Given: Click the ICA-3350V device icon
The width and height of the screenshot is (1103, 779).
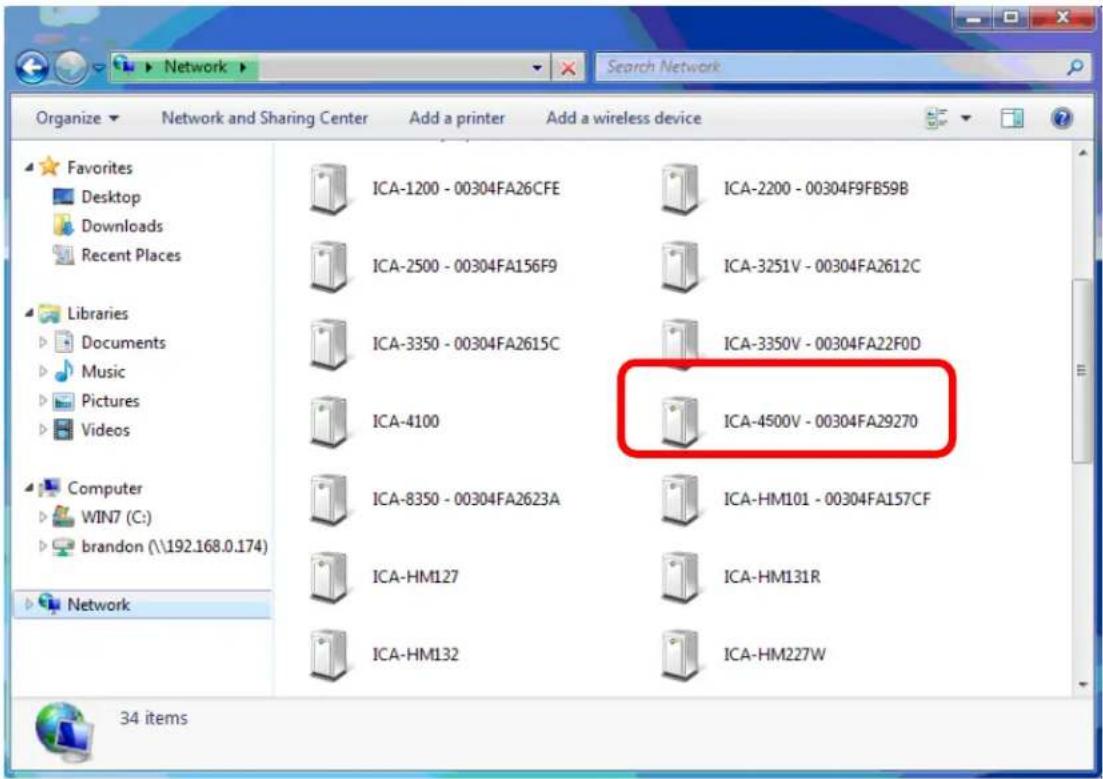Looking at the screenshot, I should [x=680, y=343].
